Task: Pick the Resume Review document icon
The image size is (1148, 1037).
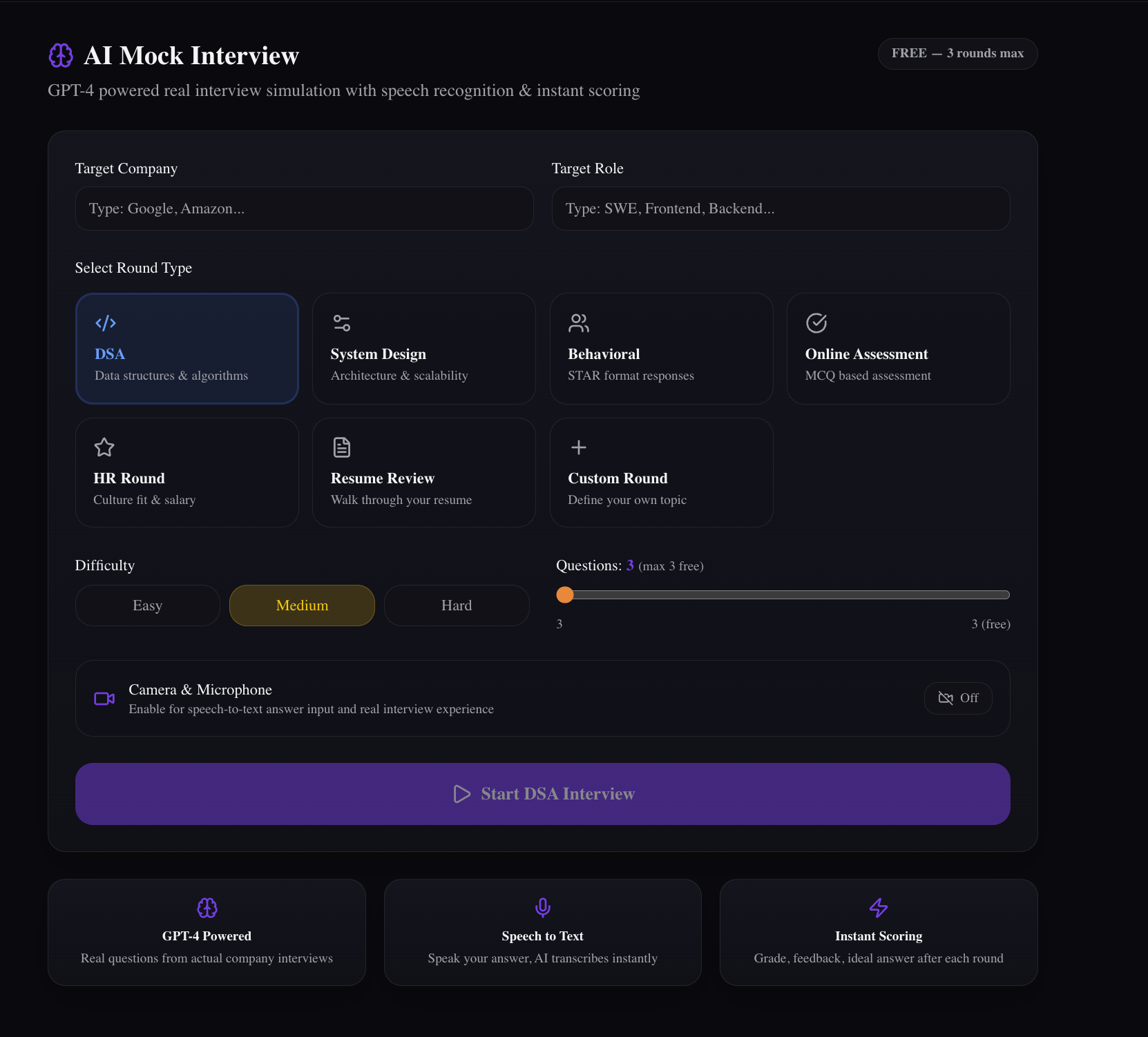Action: coord(342,447)
